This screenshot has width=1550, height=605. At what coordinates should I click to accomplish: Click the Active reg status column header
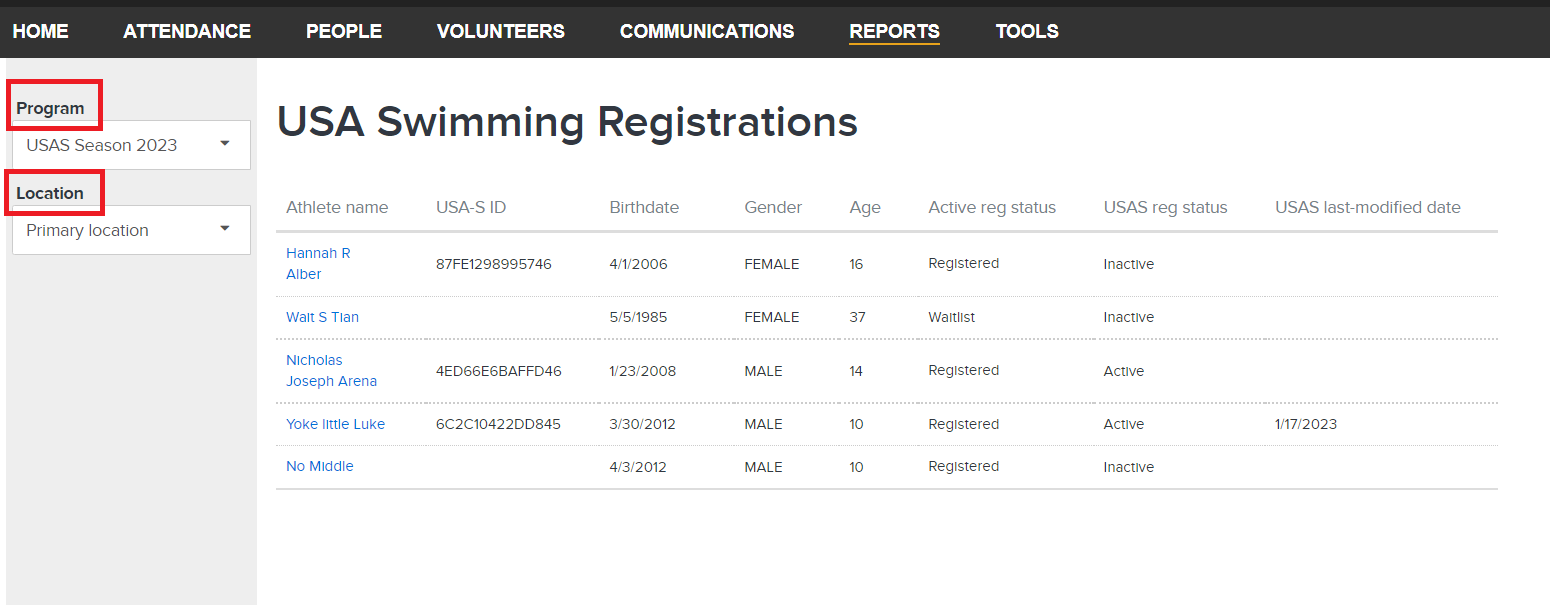click(992, 207)
